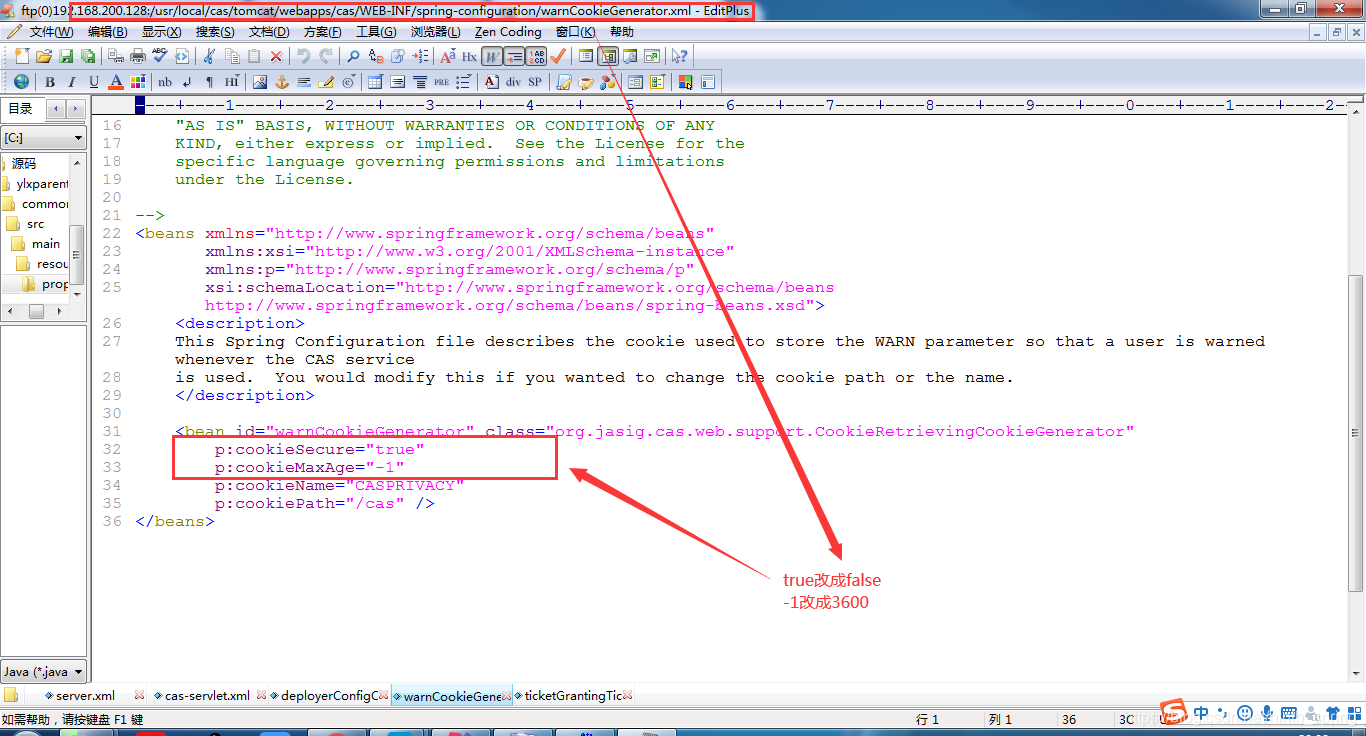Image resolution: width=1366 pixels, height=736 pixels.
Task: Insert a div tag from the HTML toolbar
Action: pyautogui.click(x=513, y=82)
